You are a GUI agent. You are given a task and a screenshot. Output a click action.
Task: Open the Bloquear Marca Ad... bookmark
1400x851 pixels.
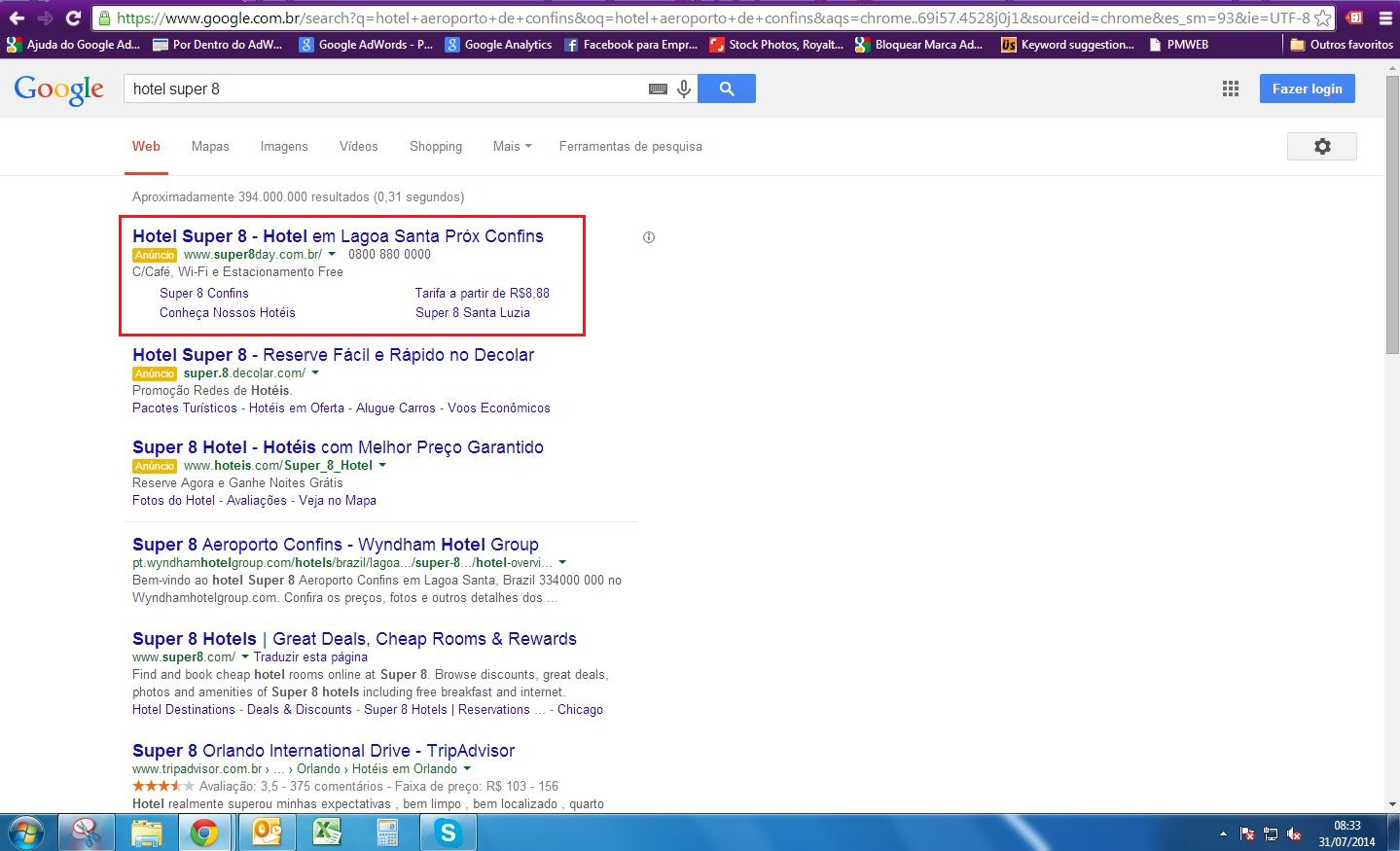(x=918, y=45)
